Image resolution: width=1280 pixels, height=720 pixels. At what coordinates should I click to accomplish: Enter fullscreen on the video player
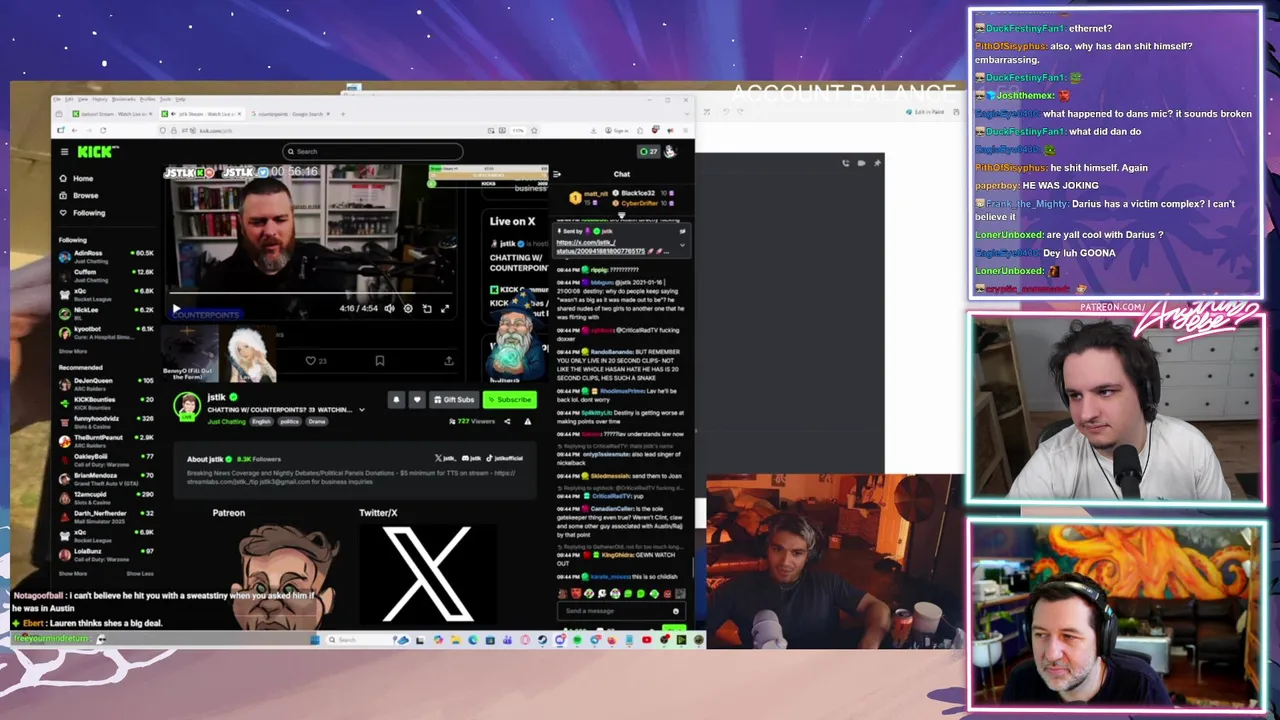(445, 309)
